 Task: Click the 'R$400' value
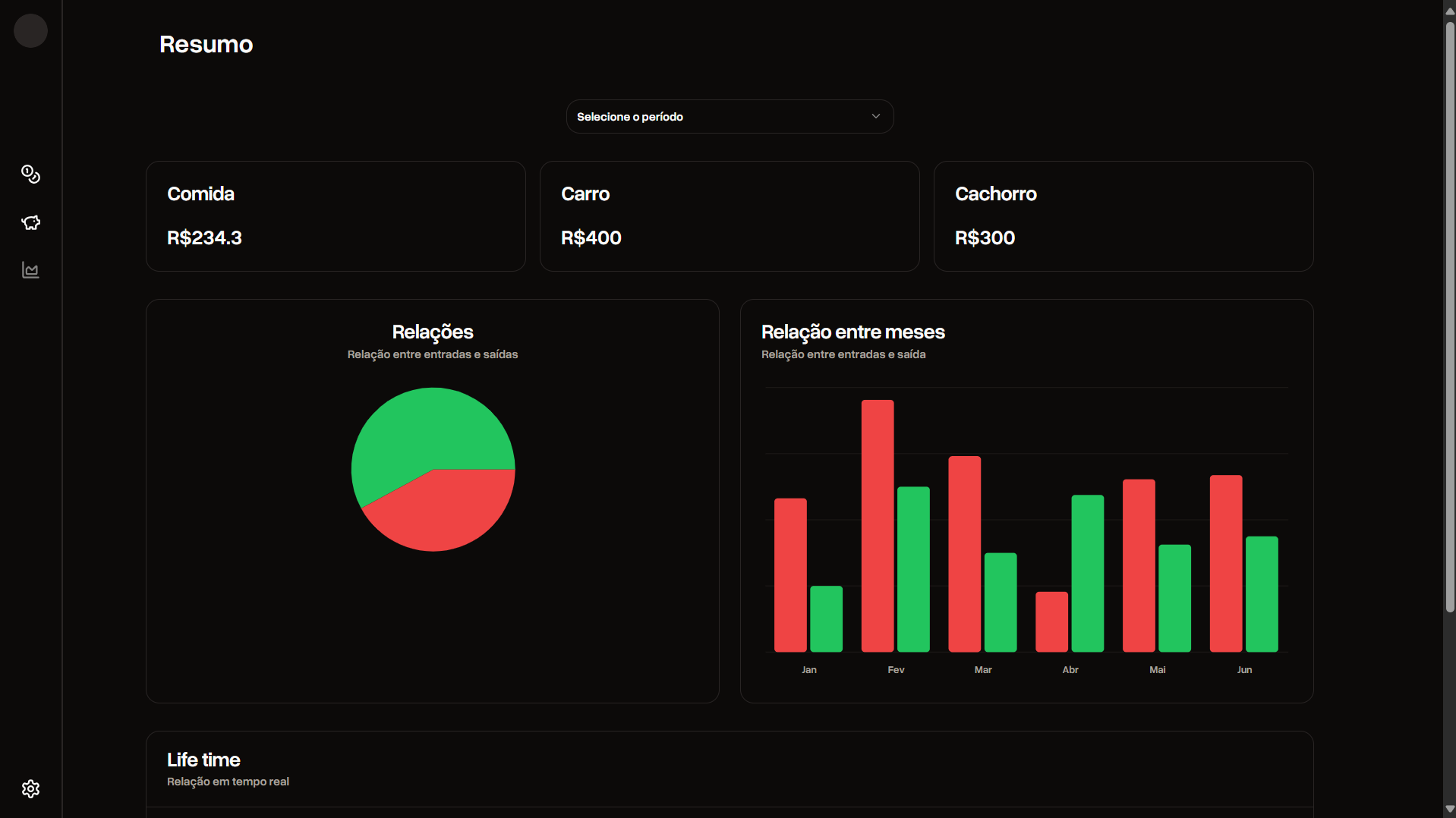pyautogui.click(x=591, y=238)
